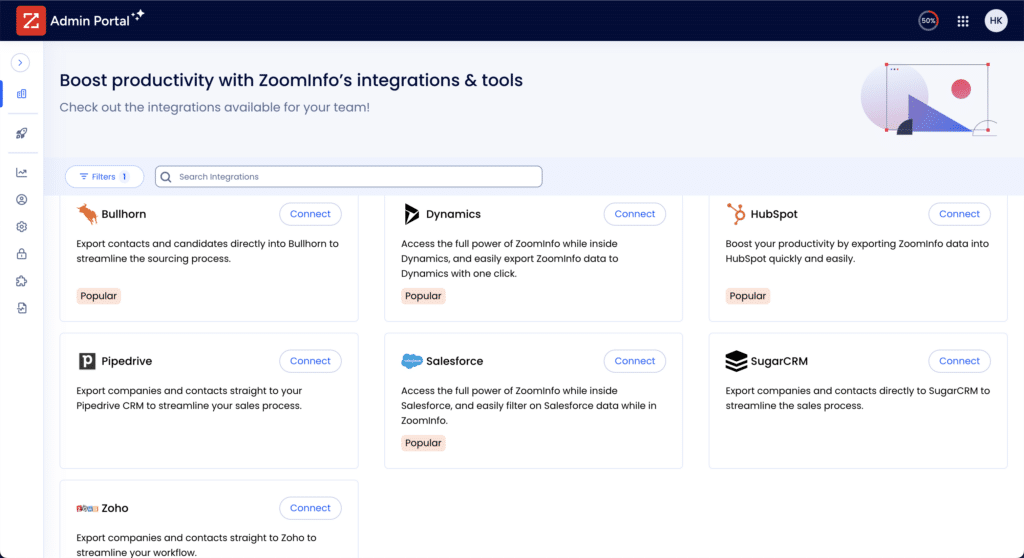Connect the Salesforce integration

[635, 361]
